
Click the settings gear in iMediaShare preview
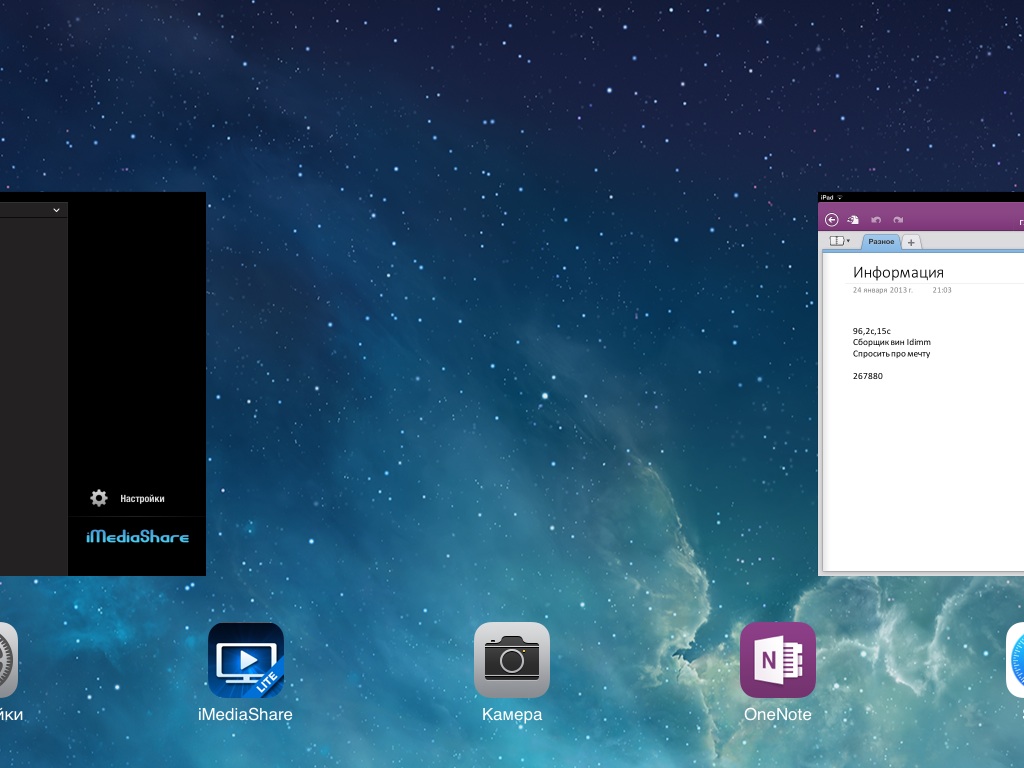(99, 498)
